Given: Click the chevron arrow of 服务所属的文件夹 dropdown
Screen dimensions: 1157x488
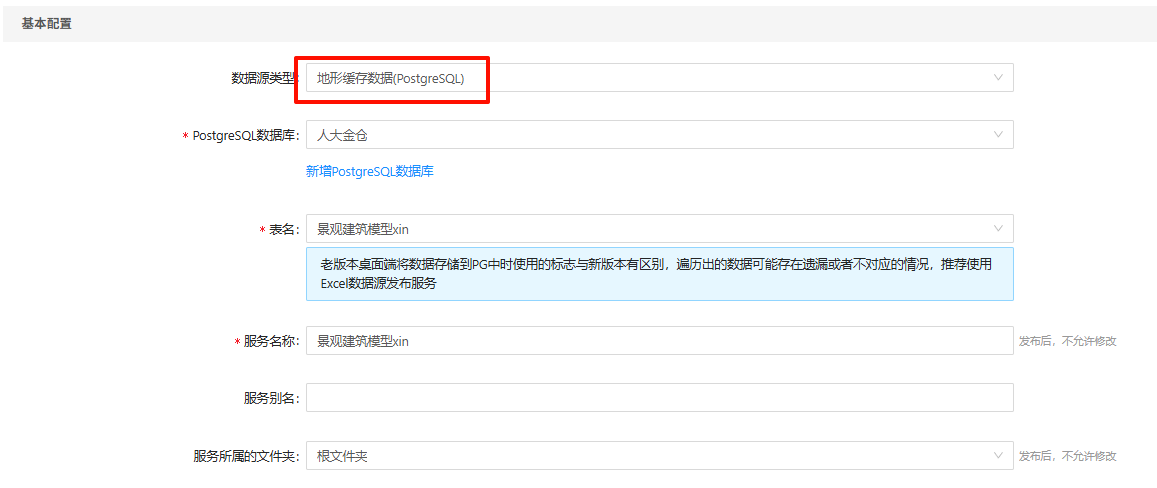Looking at the screenshot, I should (997, 456).
